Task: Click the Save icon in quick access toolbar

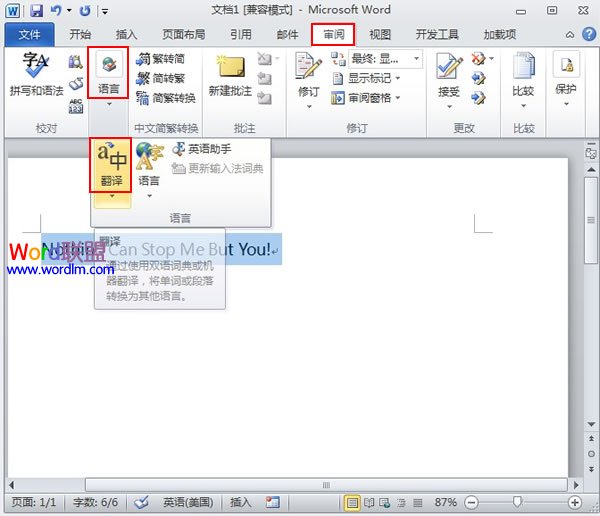Action: (x=36, y=11)
